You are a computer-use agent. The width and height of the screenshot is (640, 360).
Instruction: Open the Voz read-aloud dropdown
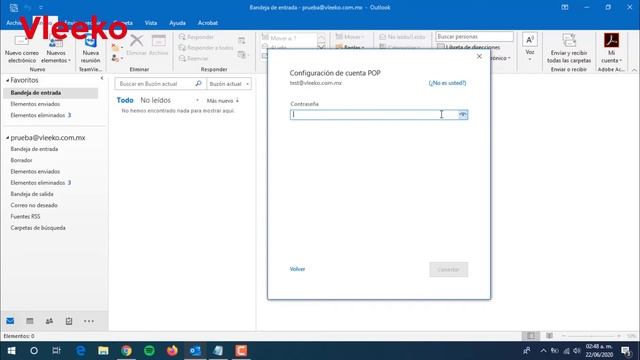[530, 47]
